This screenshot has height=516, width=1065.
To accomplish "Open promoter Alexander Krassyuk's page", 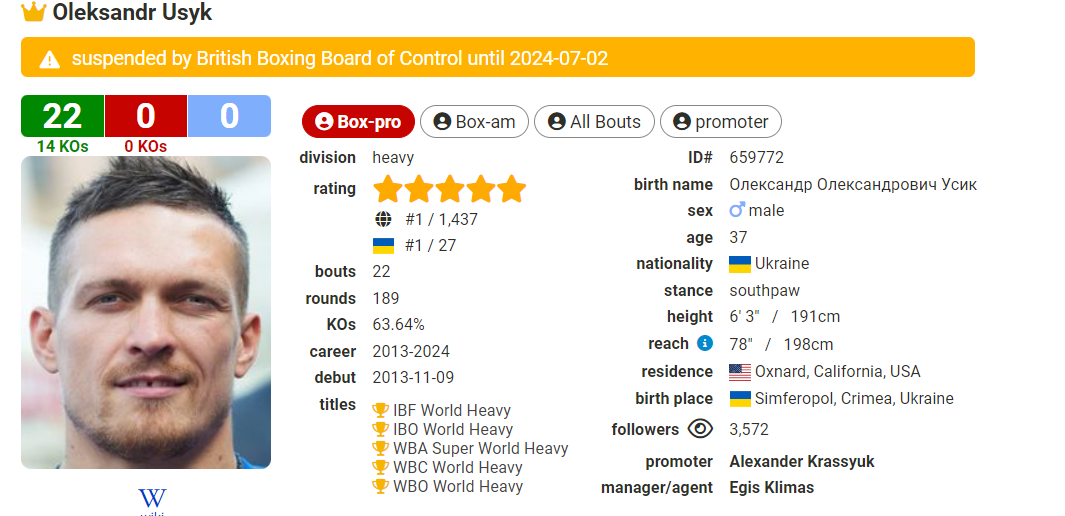I will pyautogui.click(x=801, y=462).
